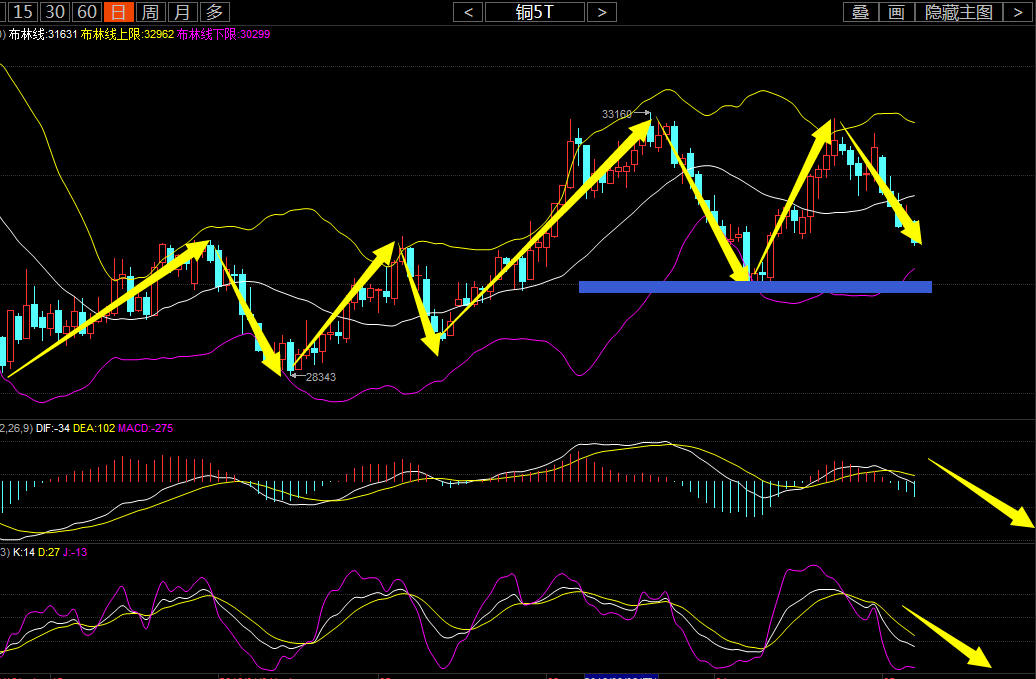Click the 33160 high price marker

617,114
